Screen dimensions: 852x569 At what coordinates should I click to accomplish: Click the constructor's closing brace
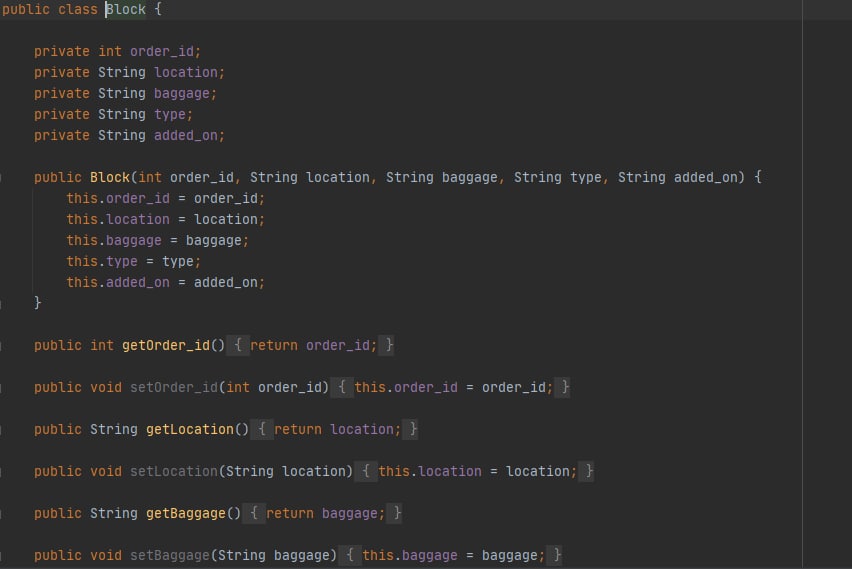click(x=37, y=303)
